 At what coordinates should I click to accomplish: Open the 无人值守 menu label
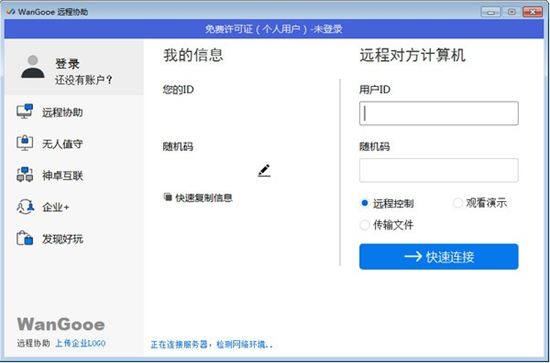pyautogui.click(x=62, y=144)
